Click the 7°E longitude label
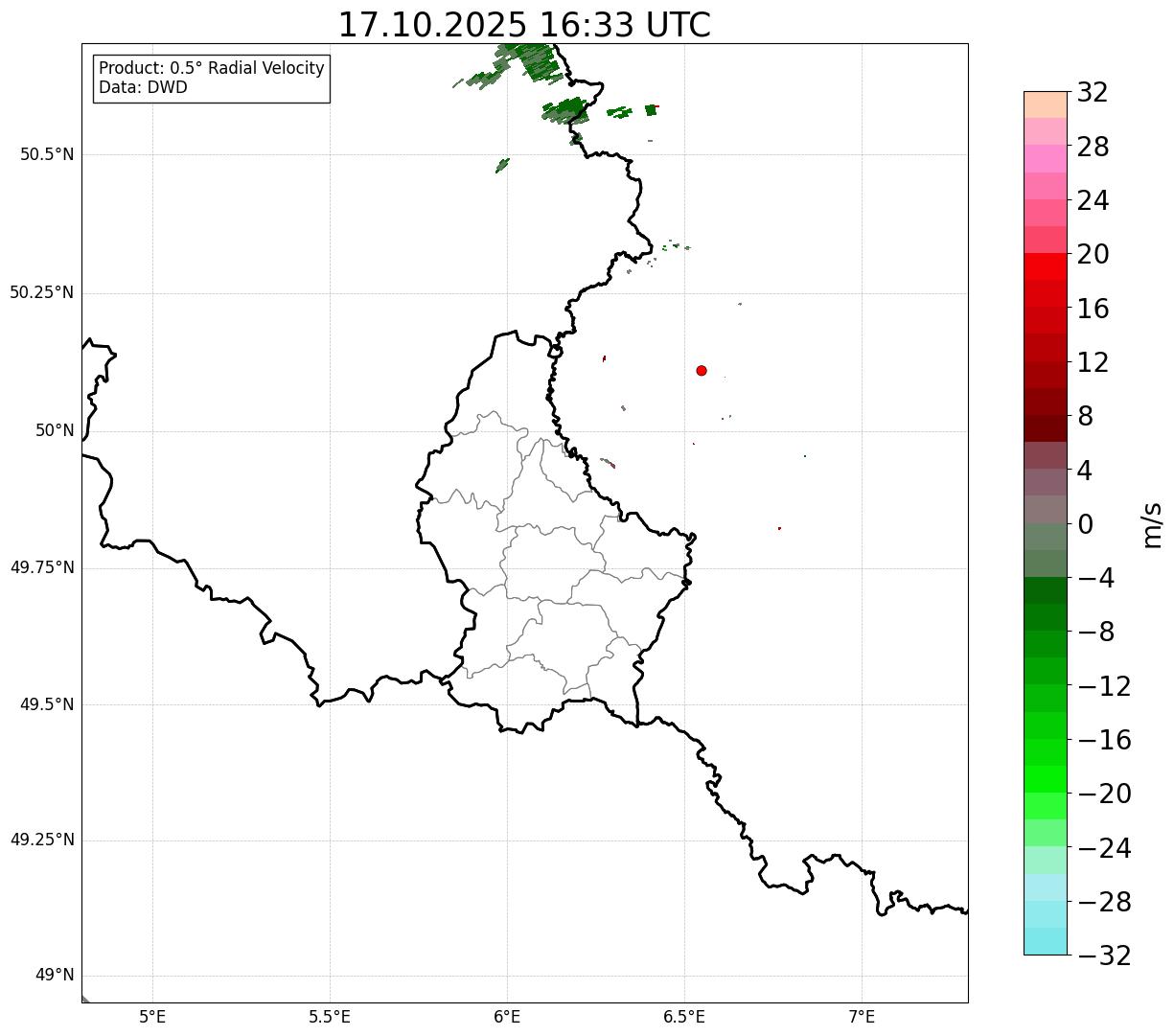The image size is (1174, 1036). point(862,1017)
